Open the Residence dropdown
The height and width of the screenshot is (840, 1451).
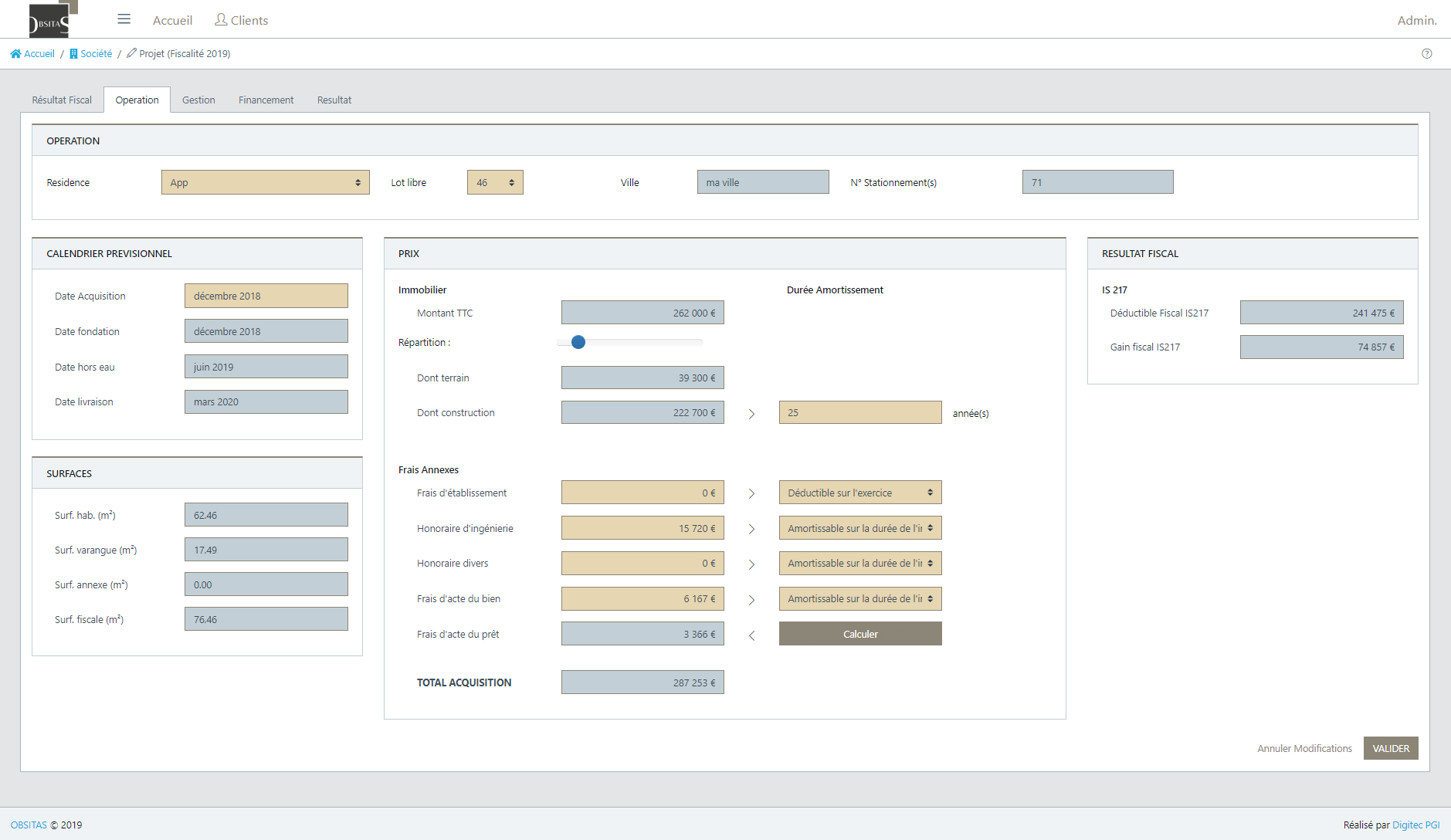[x=265, y=182]
